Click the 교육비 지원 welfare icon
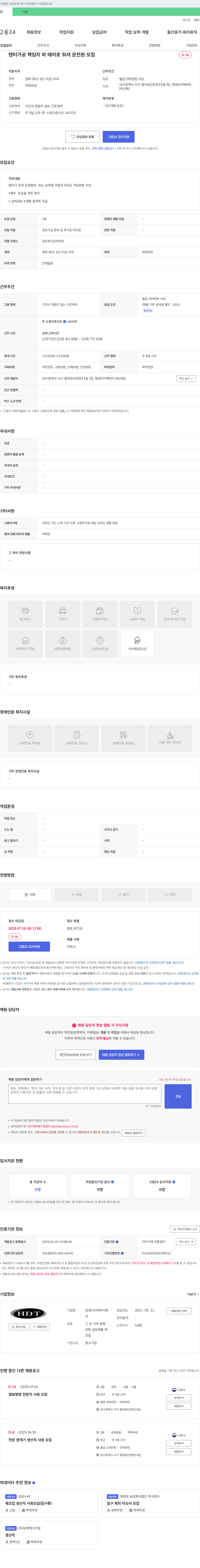 [x=137, y=614]
